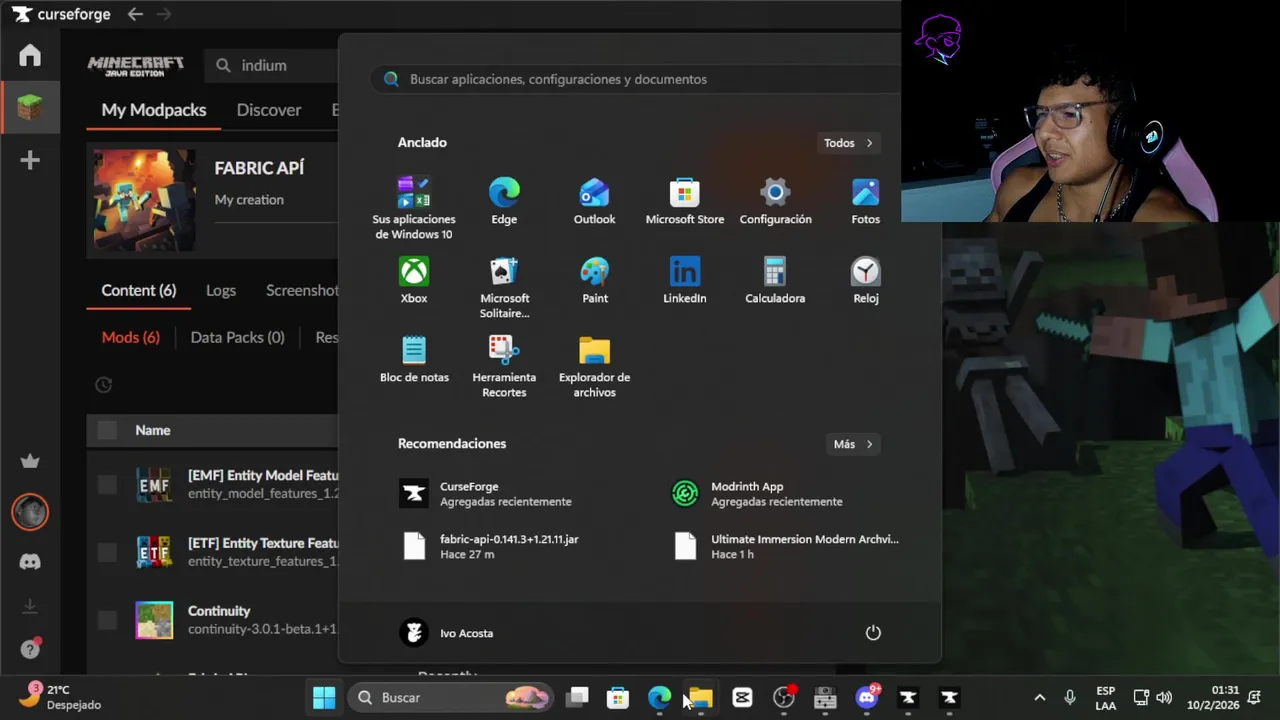Screen dimensions: 1280x720
Task: Open Fotos from pinned apps
Action: pos(865,201)
